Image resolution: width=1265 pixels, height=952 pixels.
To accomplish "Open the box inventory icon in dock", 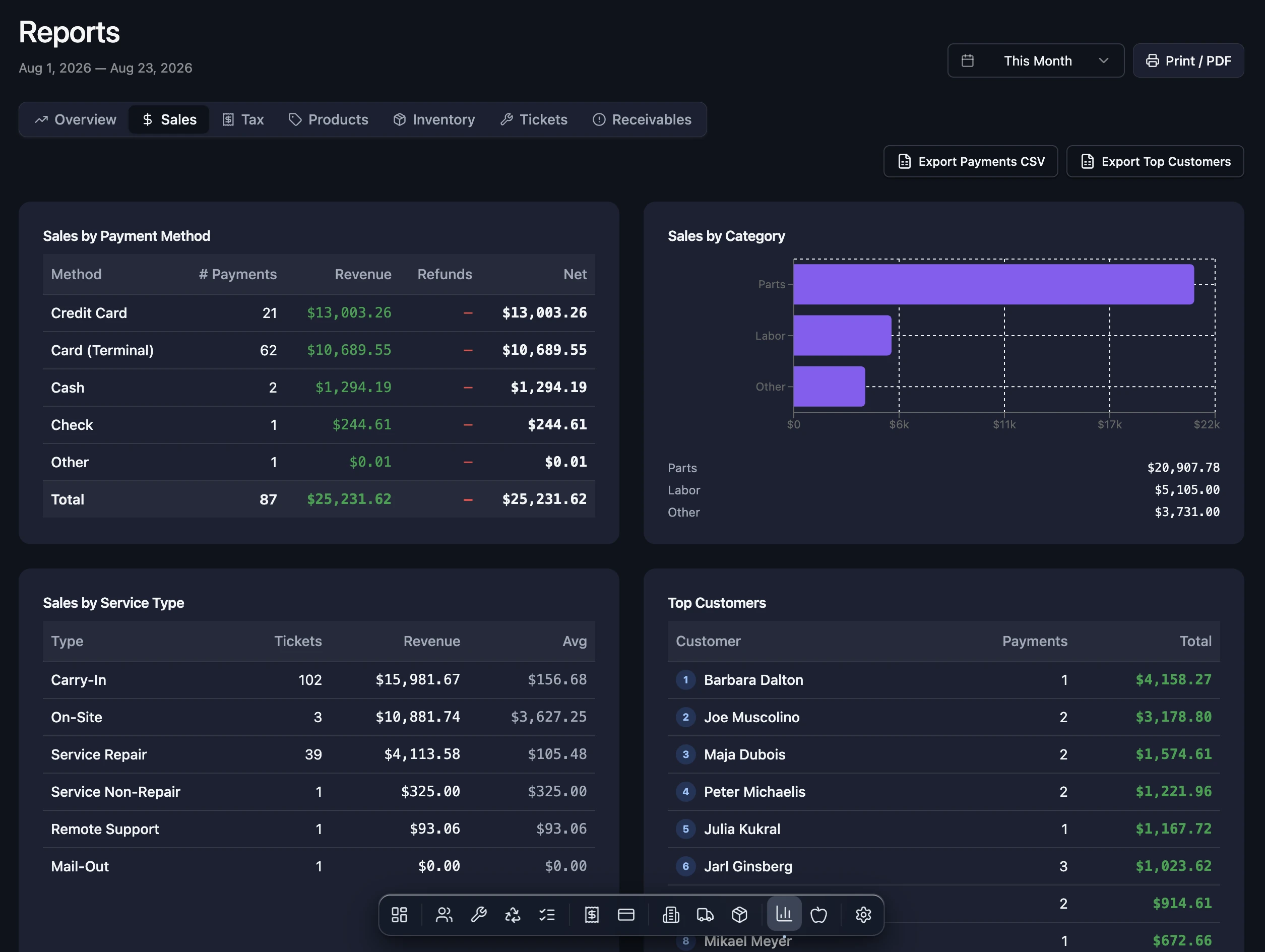I will click(739, 915).
